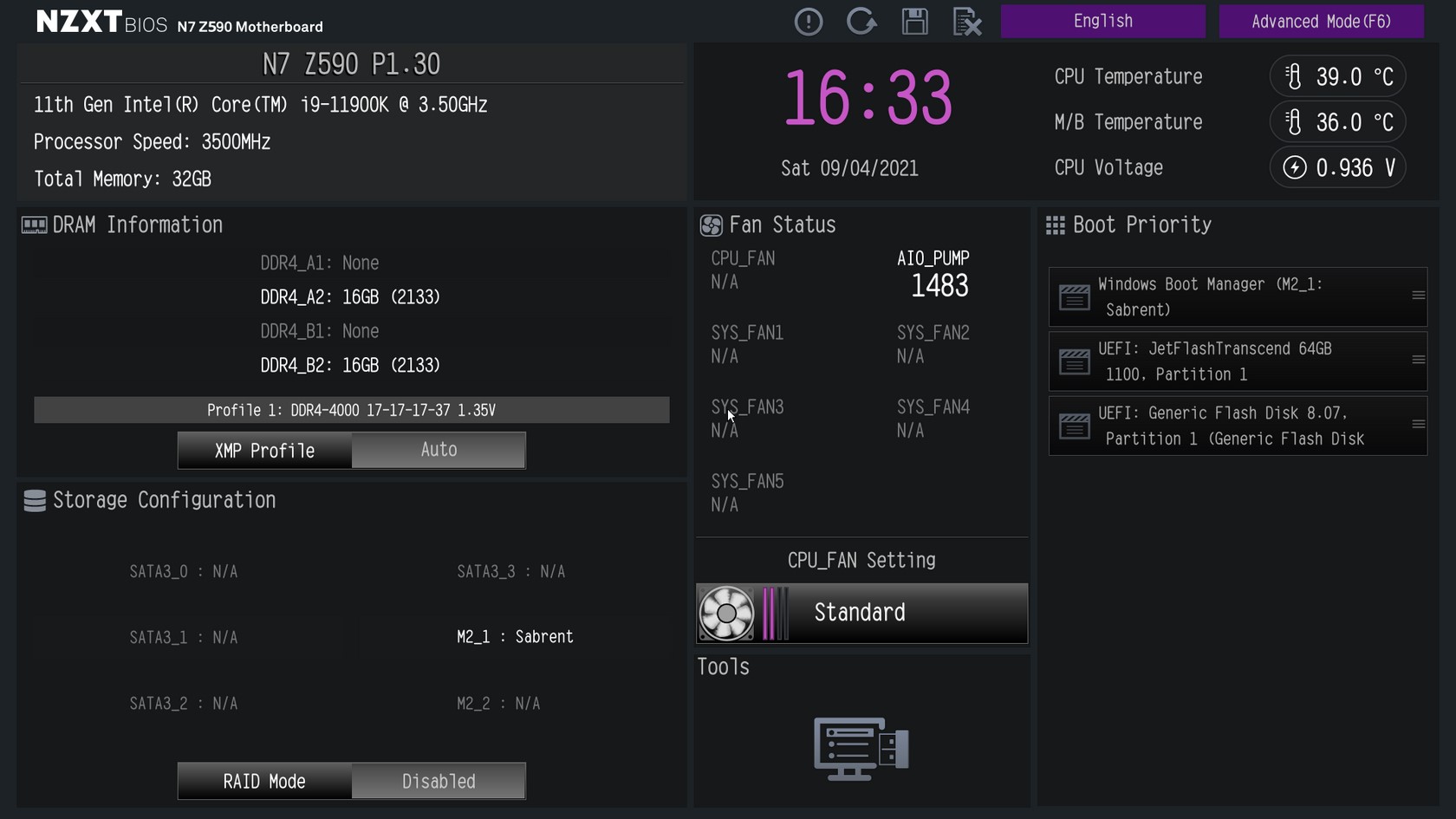The width and height of the screenshot is (1456, 819).
Task: Click SATA3_3 : N/A storage entry
Action: point(511,572)
